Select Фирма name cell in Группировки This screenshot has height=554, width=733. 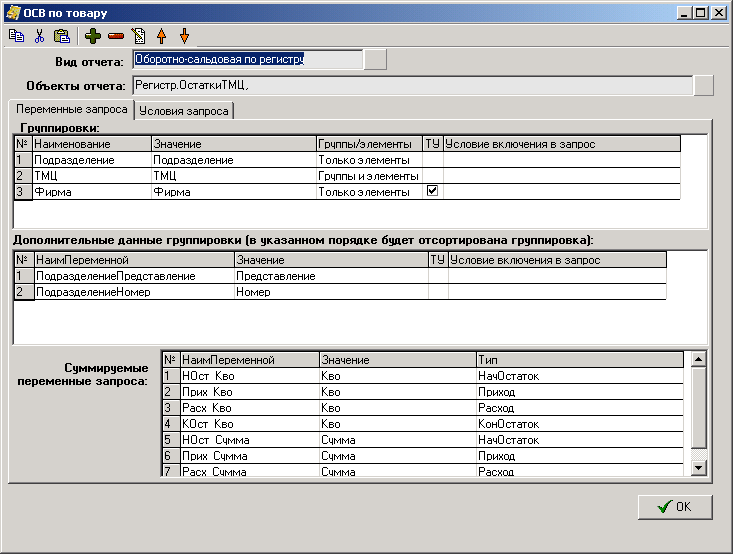click(92, 192)
